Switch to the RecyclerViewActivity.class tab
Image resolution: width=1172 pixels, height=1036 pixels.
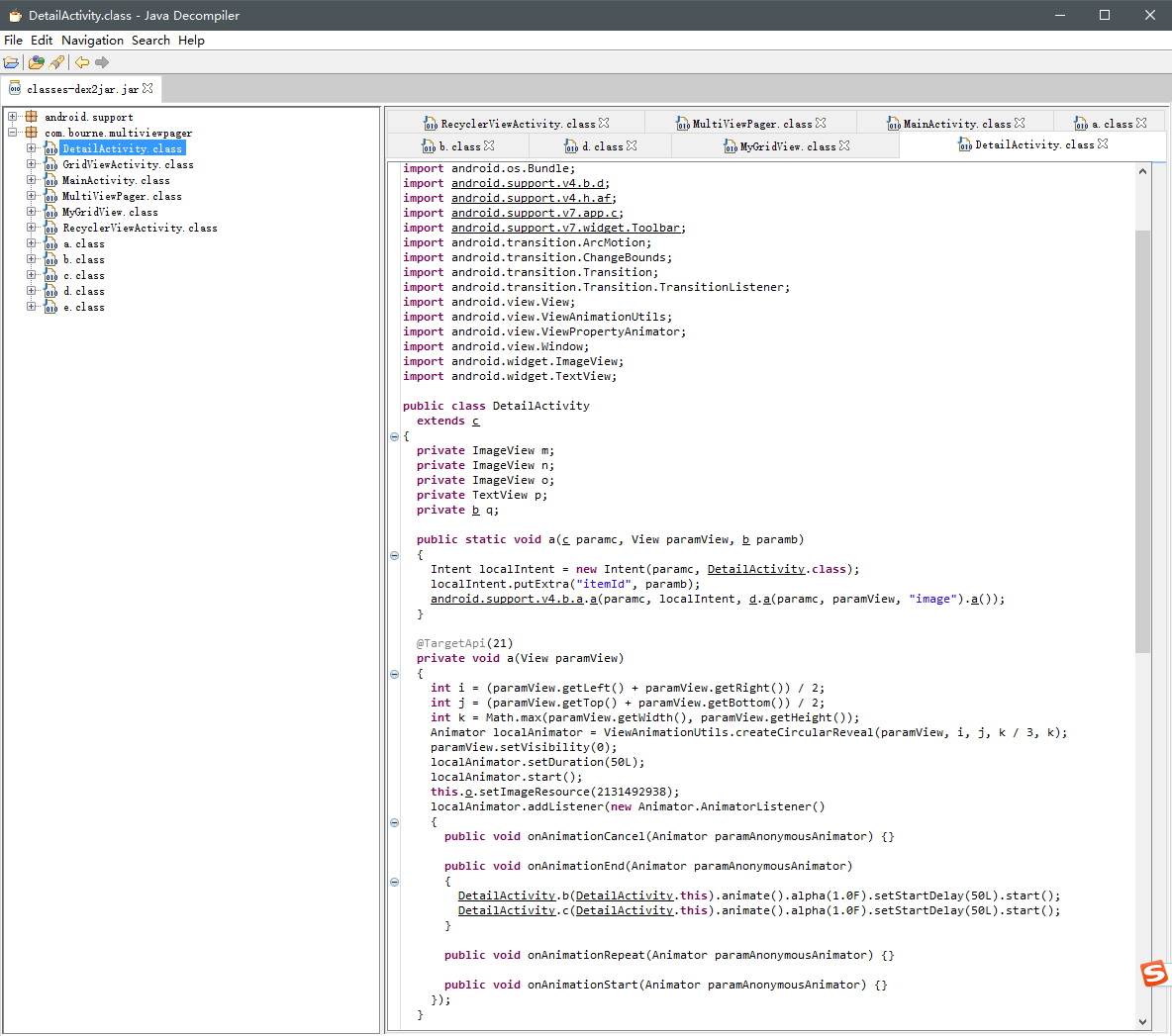[518, 124]
